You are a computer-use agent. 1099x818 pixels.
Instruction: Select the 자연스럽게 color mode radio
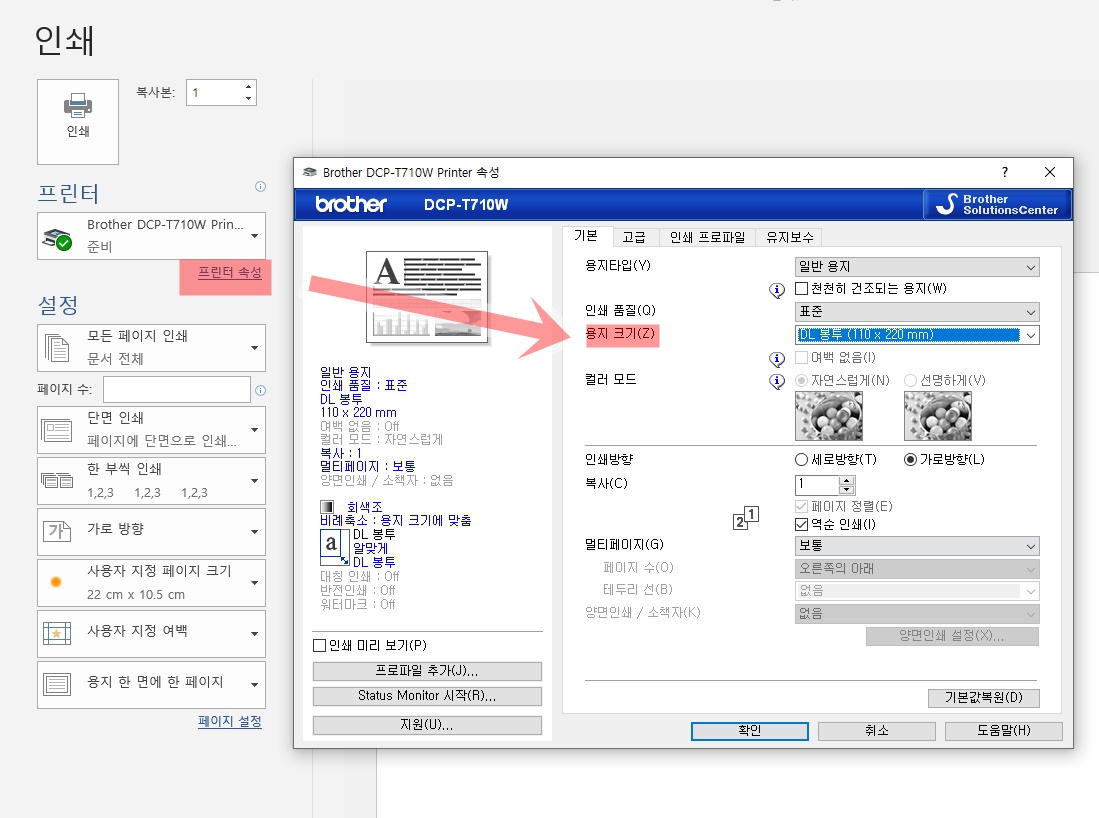click(x=802, y=381)
